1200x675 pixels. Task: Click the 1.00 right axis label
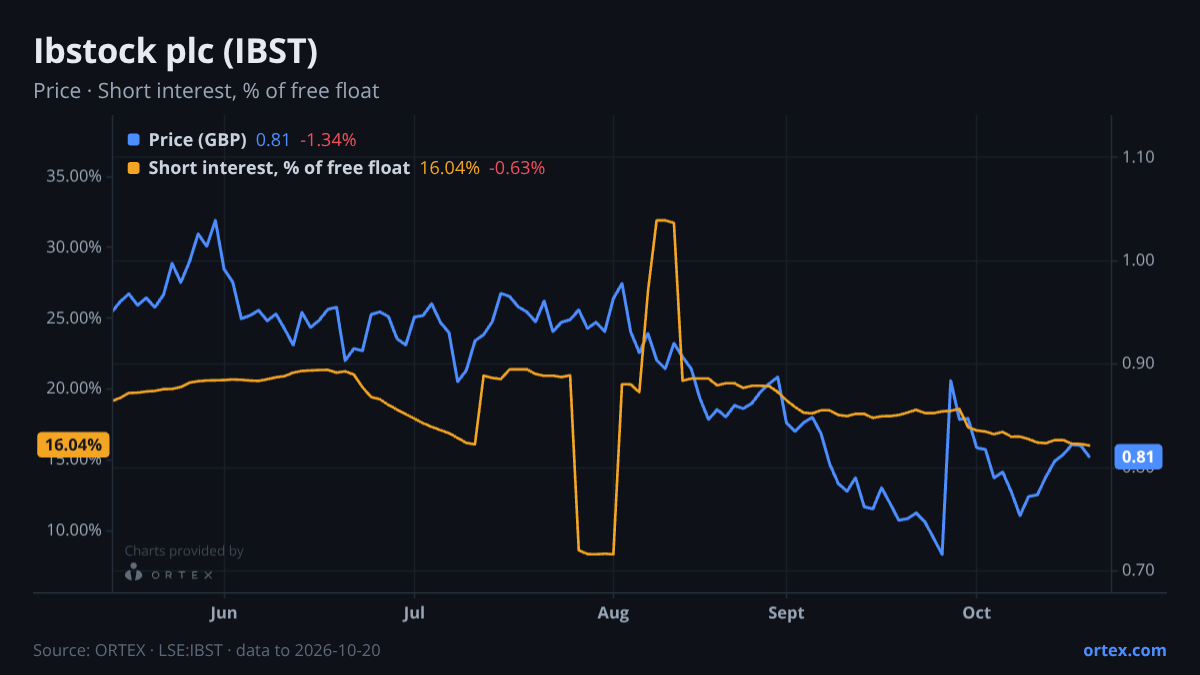(1139, 260)
